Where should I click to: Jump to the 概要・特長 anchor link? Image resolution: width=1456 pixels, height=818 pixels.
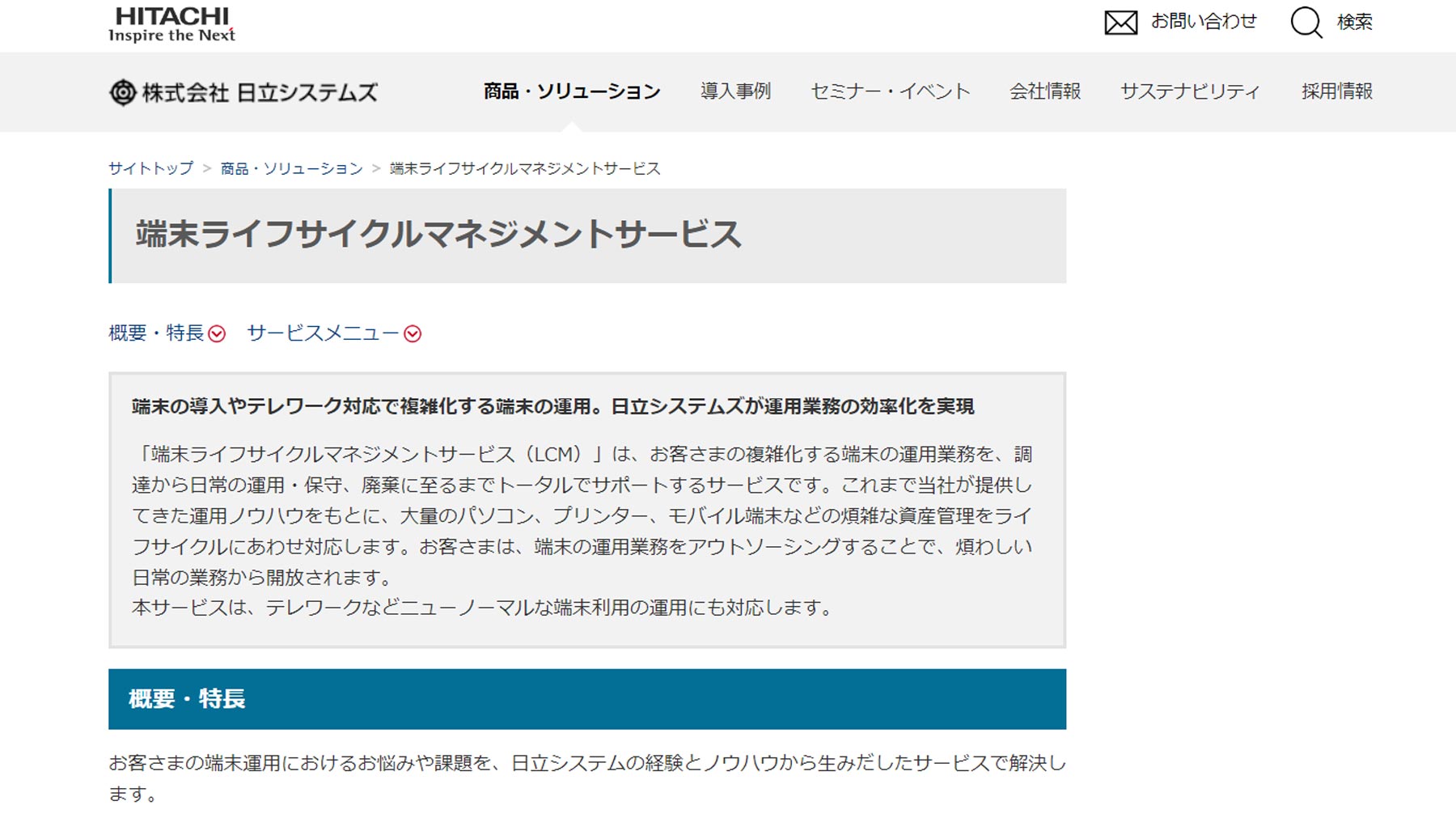point(156,333)
